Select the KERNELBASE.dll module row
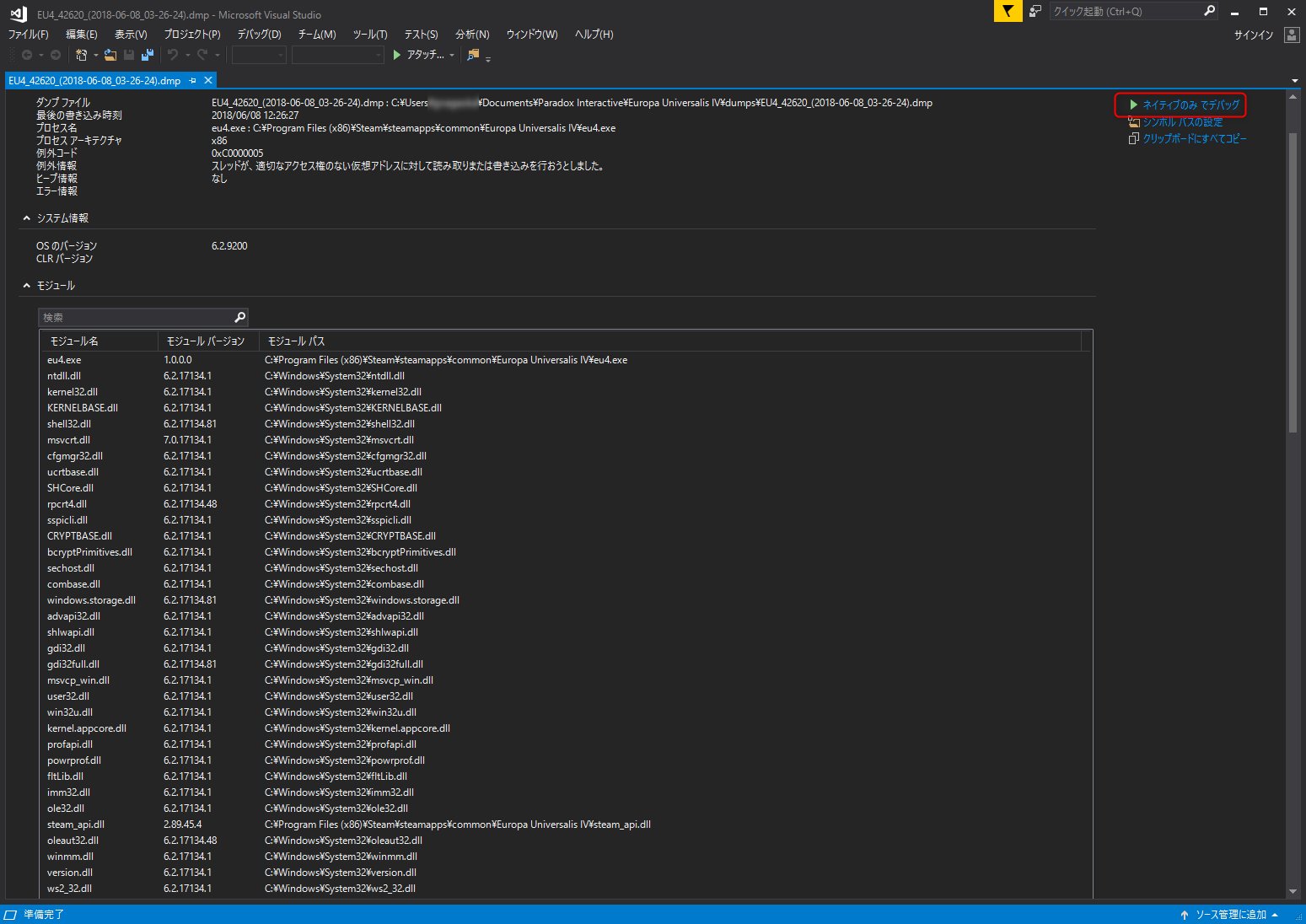This screenshot has height=924, width=1306. click(x=566, y=408)
